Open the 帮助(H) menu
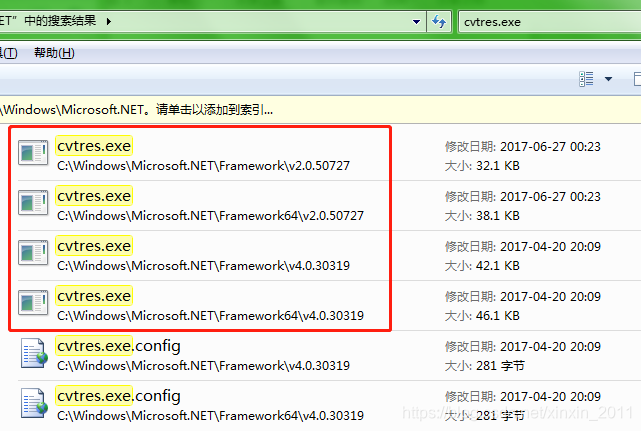The image size is (641, 431). tap(54, 53)
